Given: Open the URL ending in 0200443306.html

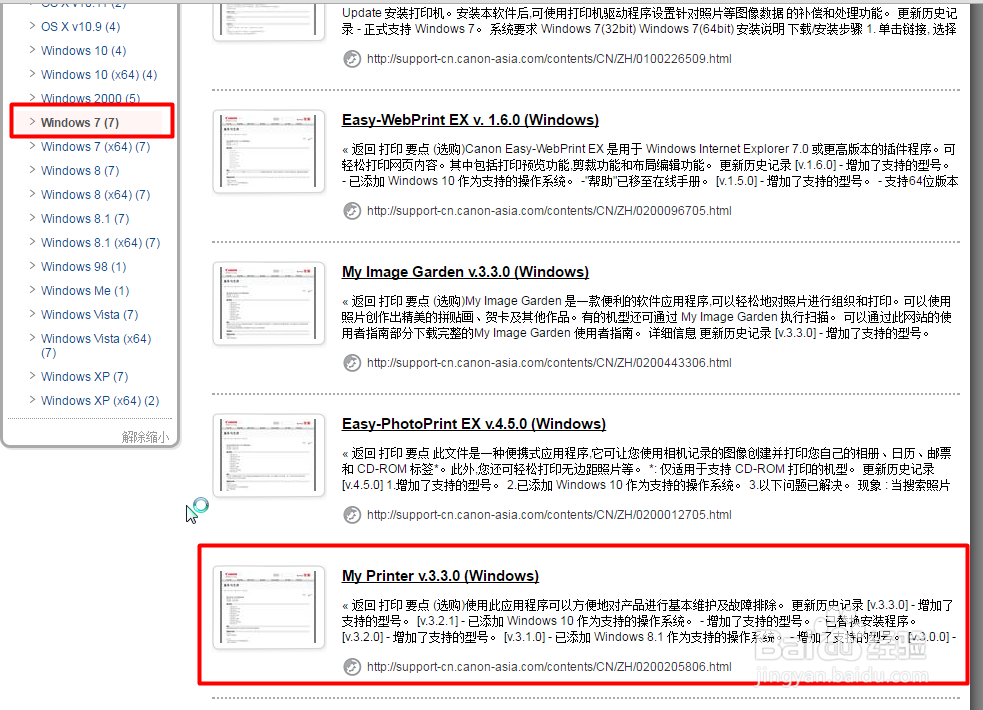Looking at the screenshot, I should [549, 363].
